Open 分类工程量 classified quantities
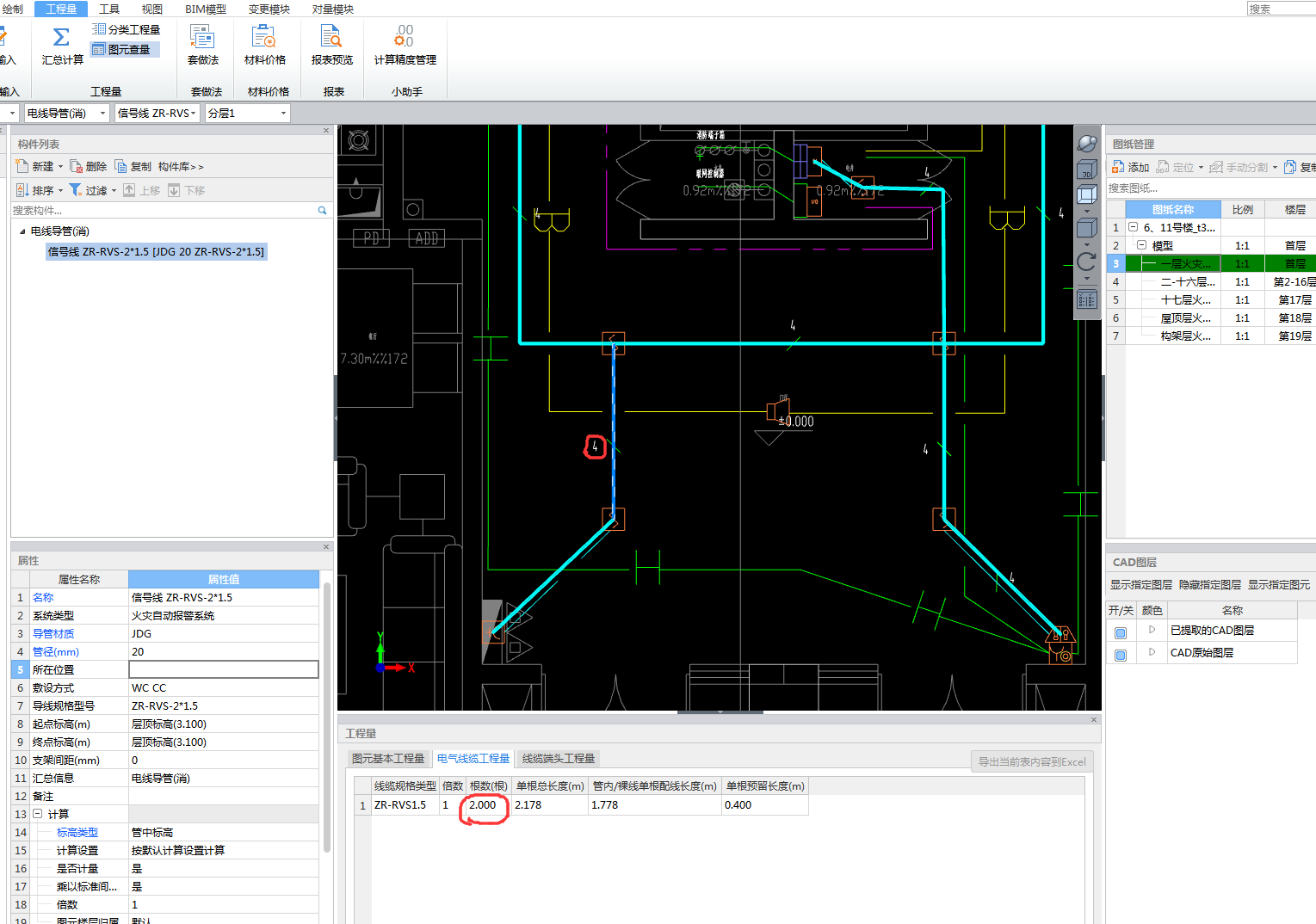Image resolution: width=1316 pixels, height=924 pixels. (126, 29)
